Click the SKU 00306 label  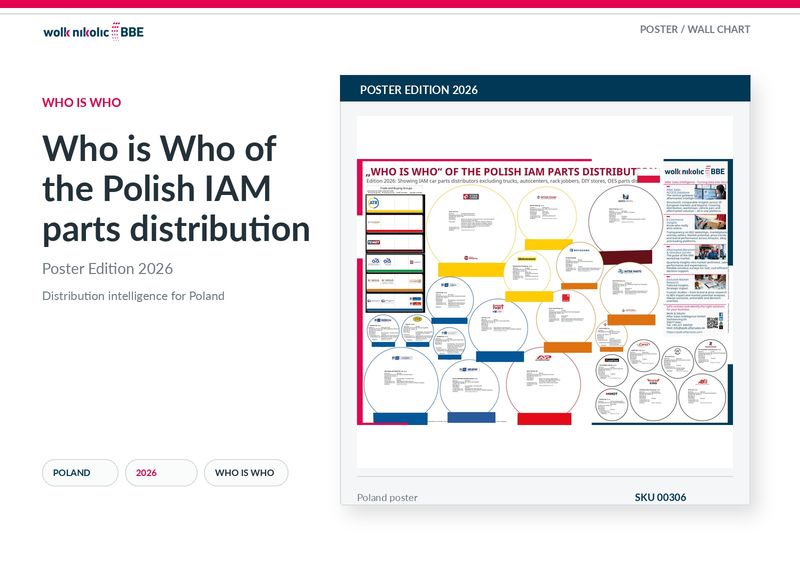[660, 497]
